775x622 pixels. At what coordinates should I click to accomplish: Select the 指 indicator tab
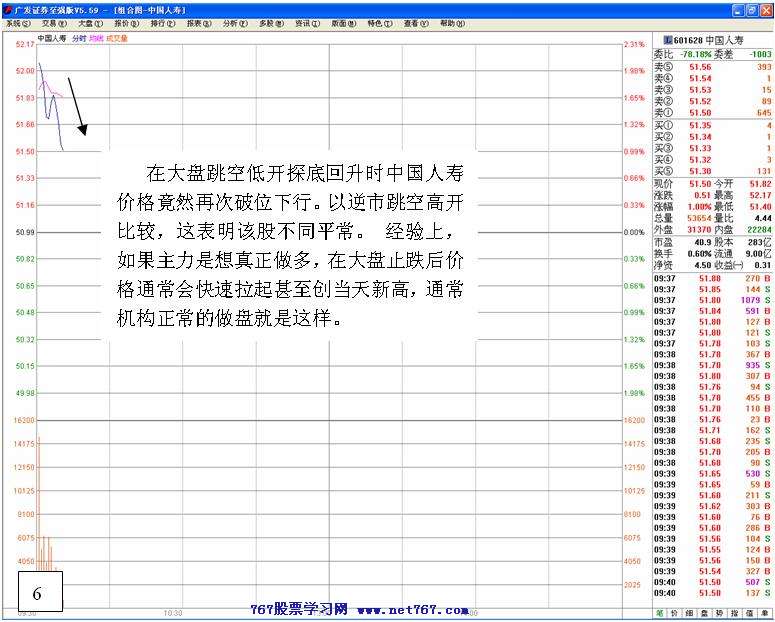pos(734,612)
